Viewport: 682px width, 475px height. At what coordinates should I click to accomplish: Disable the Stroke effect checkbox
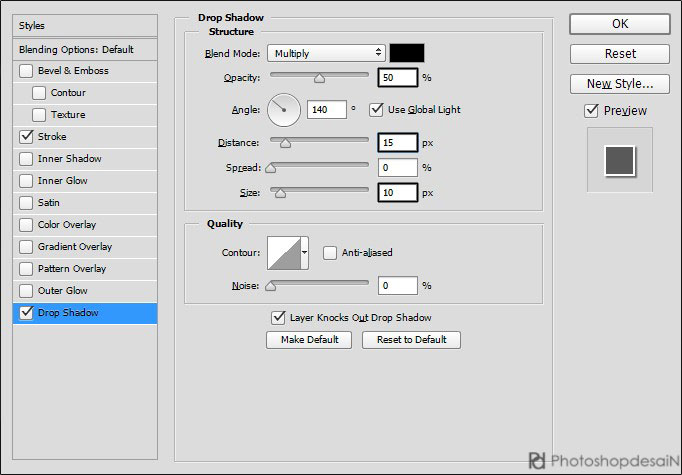[x=26, y=137]
